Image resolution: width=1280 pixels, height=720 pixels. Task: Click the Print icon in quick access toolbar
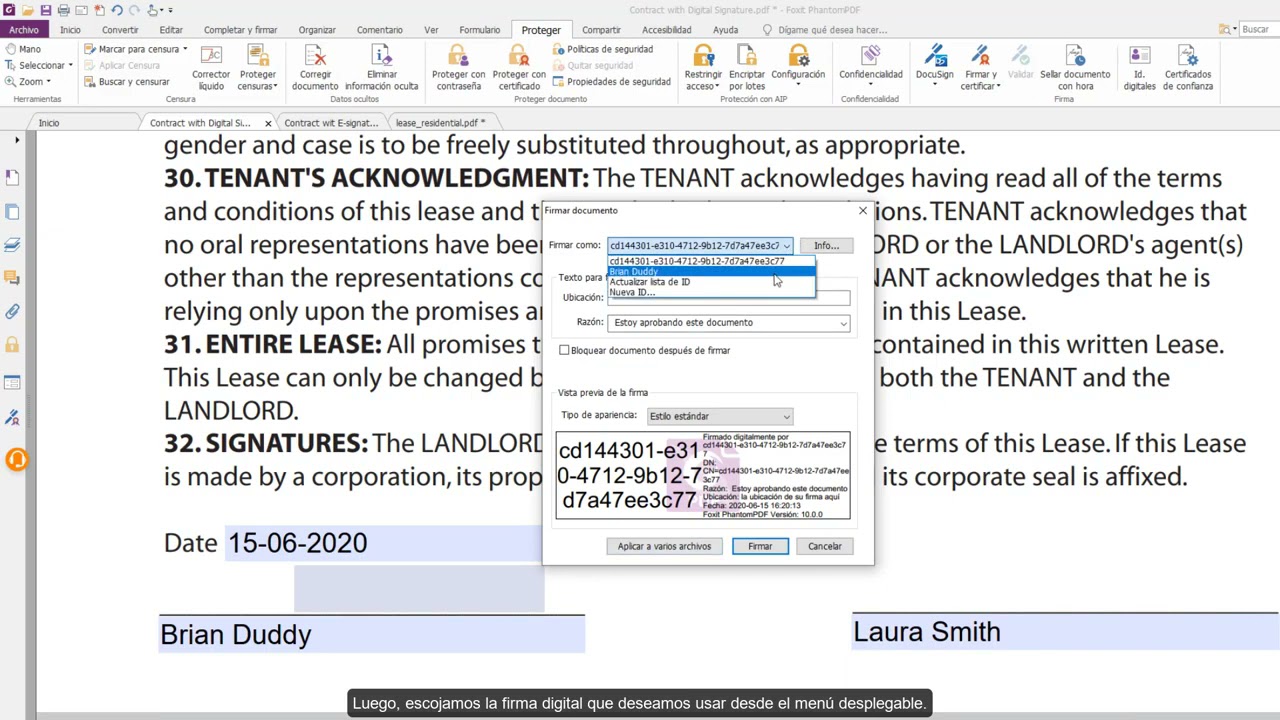[64, 10]
